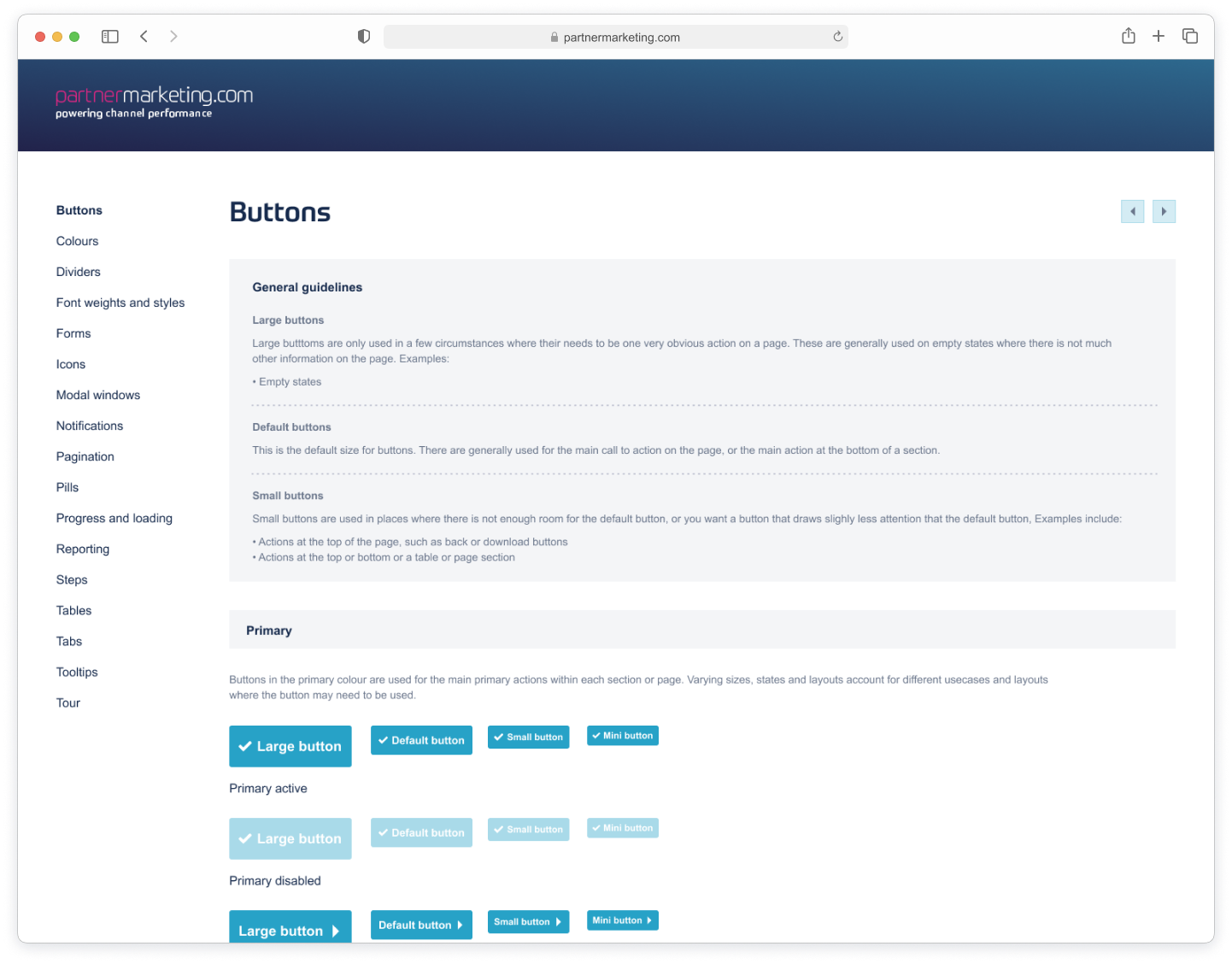The height and width of the screenshot is (964, 1232).
Task: Open the Tooltips sidebar item
Action: (77, 672)
